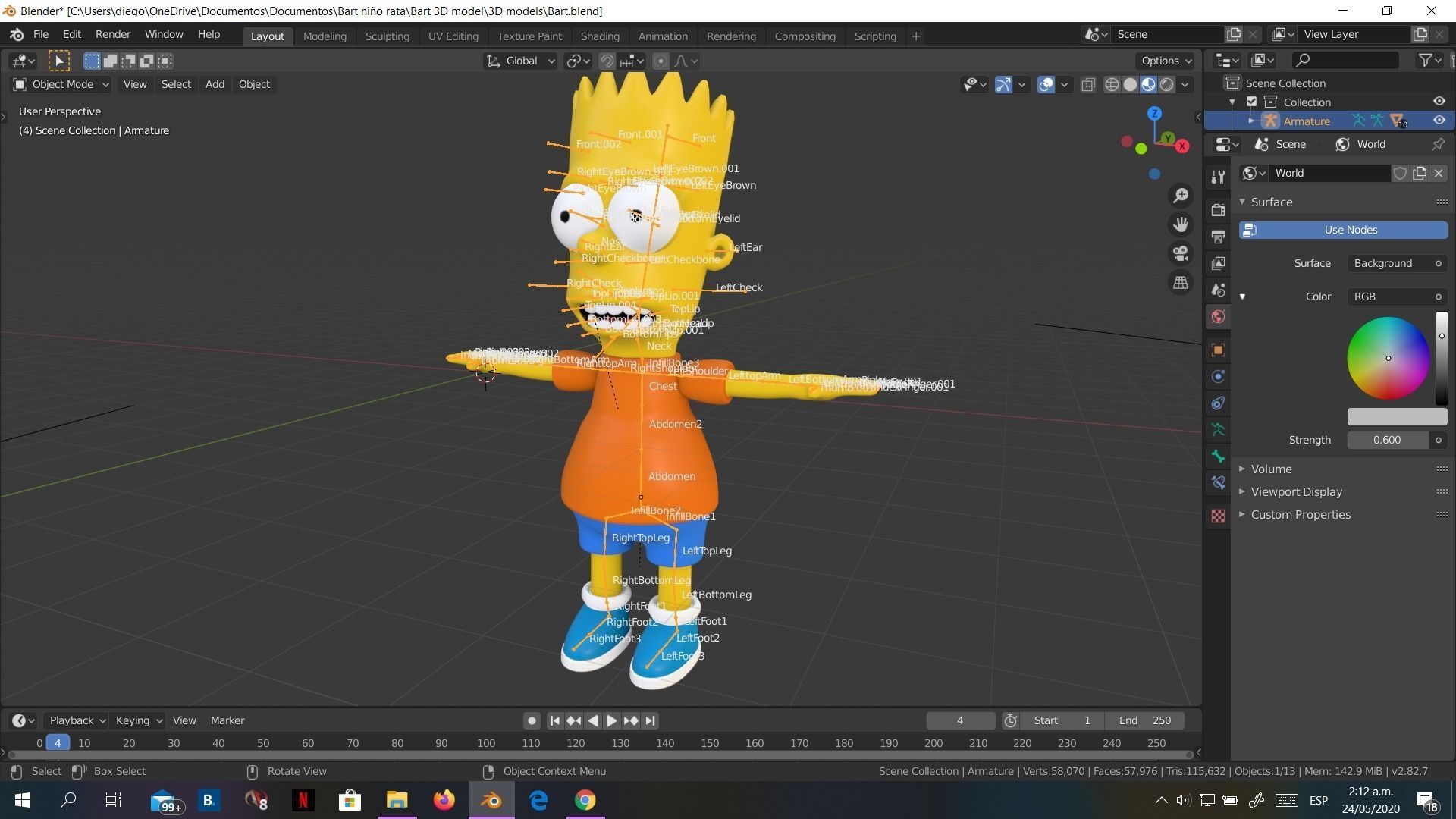This screenshot has width=1456, height=819.
Task: Click the Use Nodes button
Action: tap(1343, 230)
